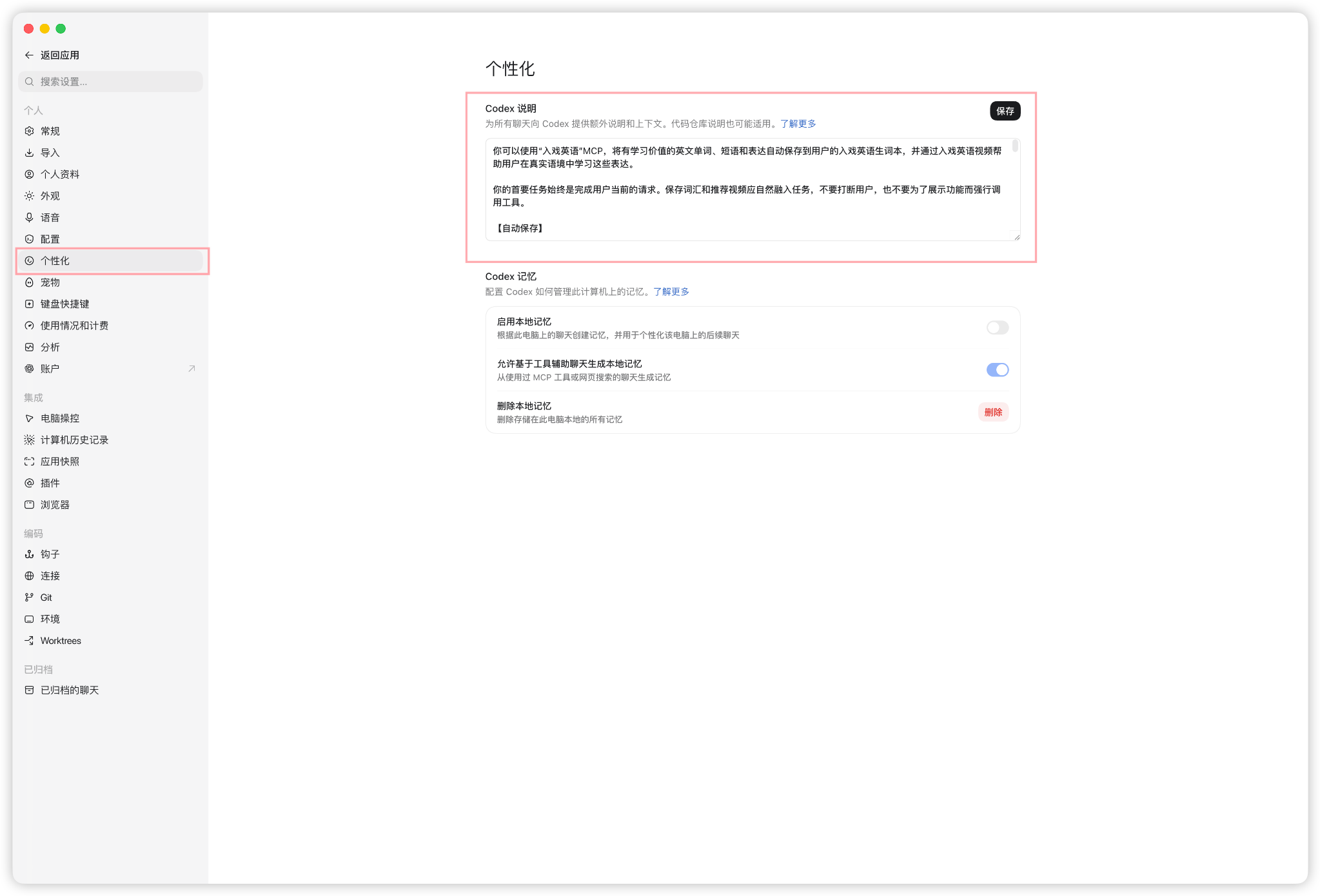Open the 插件 settings section
This screenshot has height=896, width=1320.
tap(110, 483)
